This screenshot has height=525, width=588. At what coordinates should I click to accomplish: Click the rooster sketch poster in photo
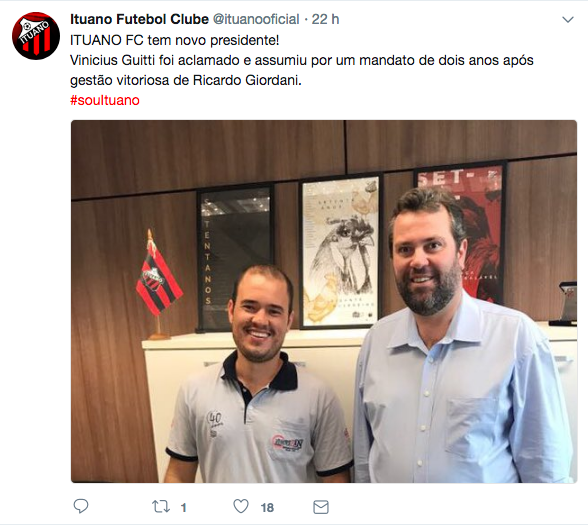(x=340, y=252)
